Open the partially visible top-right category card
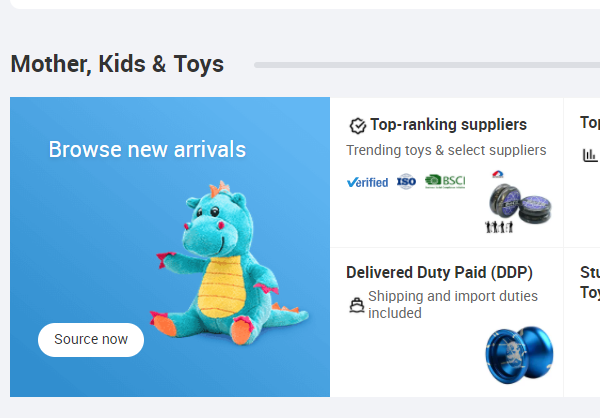This screenshot has height=418, width=600. coord(589,123)
